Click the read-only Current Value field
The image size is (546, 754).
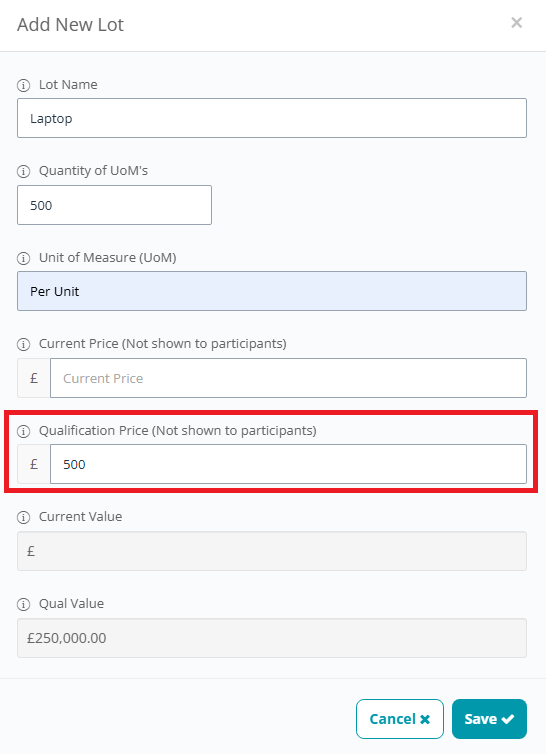pos(272,551)
